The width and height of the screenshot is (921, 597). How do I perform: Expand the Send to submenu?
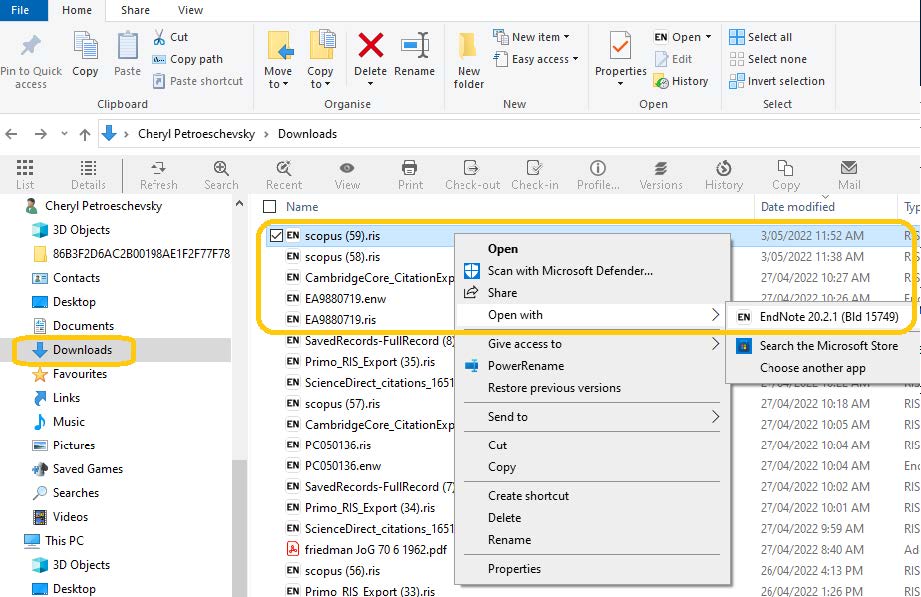[592, 417]
